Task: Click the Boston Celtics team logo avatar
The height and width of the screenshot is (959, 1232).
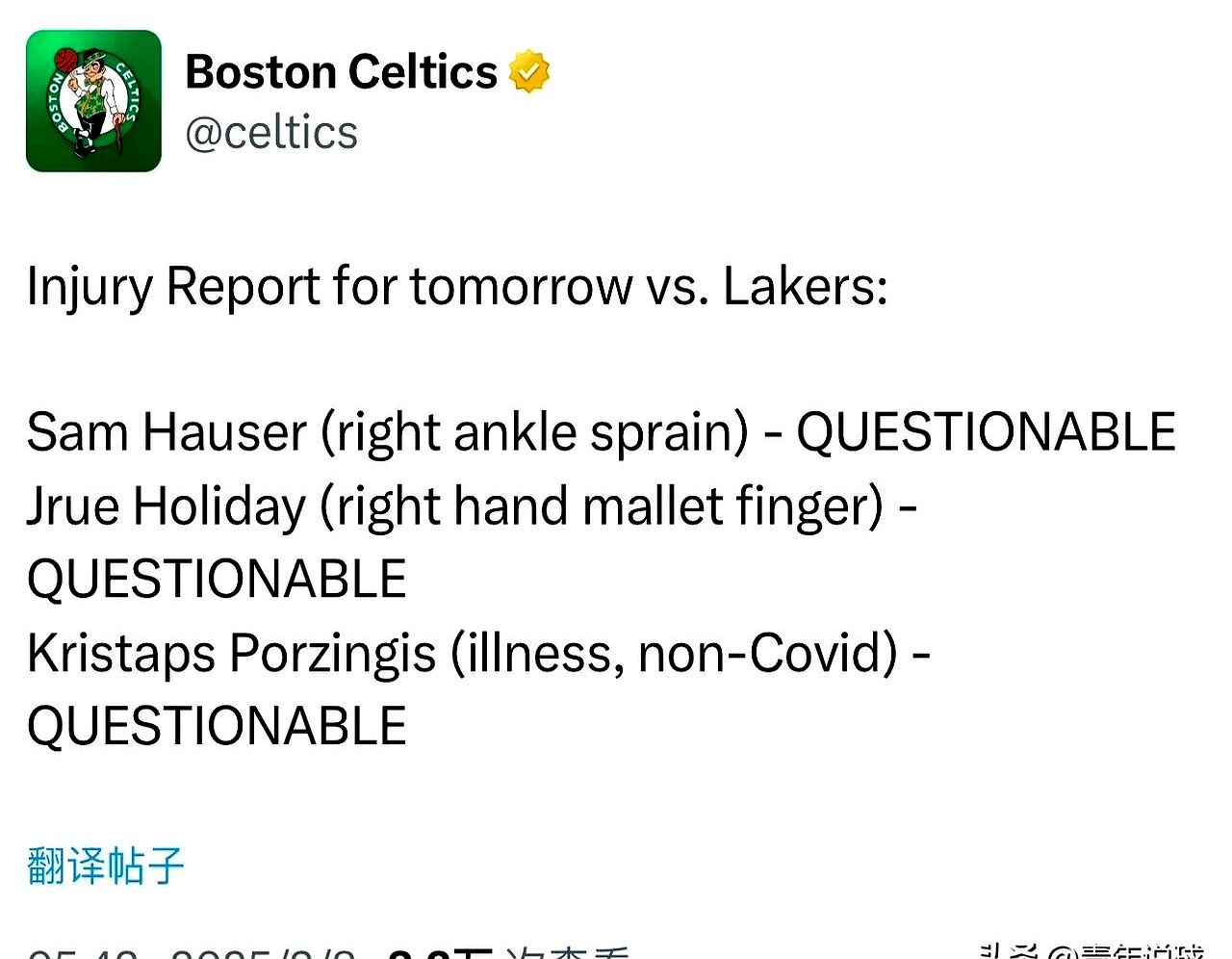Action: pos(93,100)
